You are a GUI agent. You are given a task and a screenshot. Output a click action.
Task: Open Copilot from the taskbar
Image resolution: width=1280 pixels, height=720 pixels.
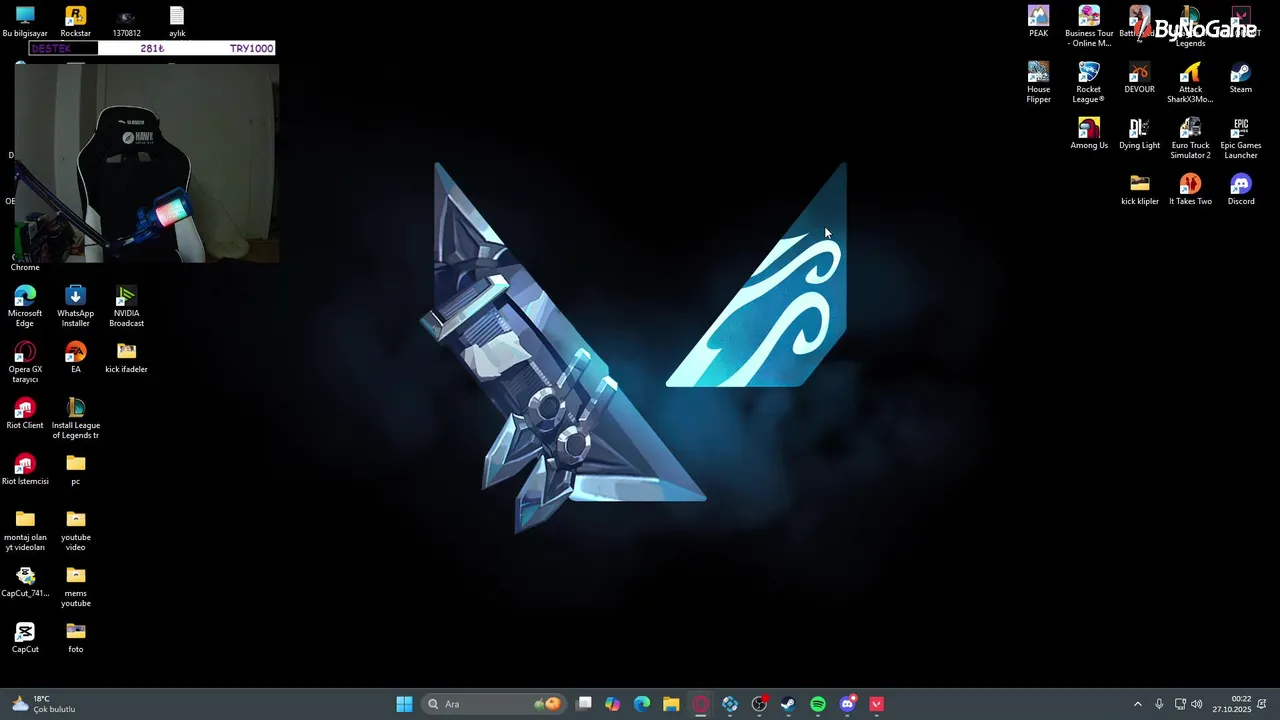[x=612, y=704]
